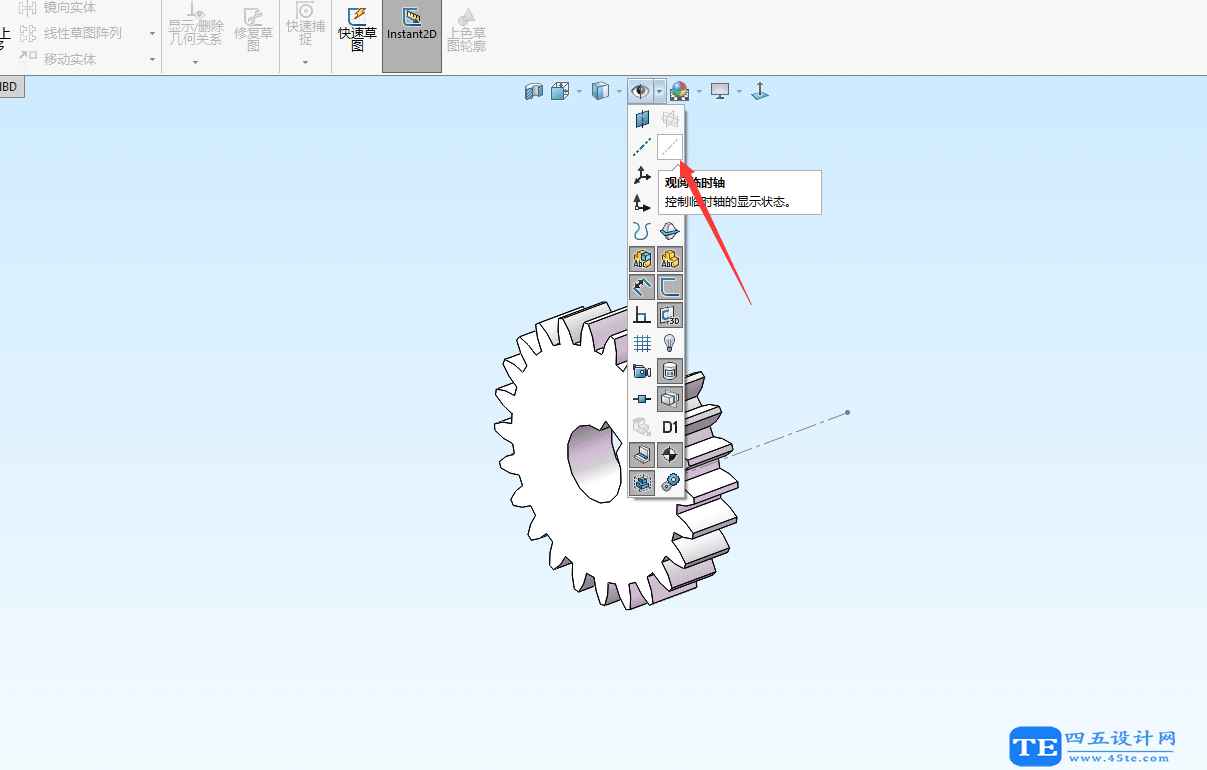Image resolution: width=1207 pixels, height=770 pixels.
Task: Click the Apply Scene sphere icon
Action: coord(678,90)
